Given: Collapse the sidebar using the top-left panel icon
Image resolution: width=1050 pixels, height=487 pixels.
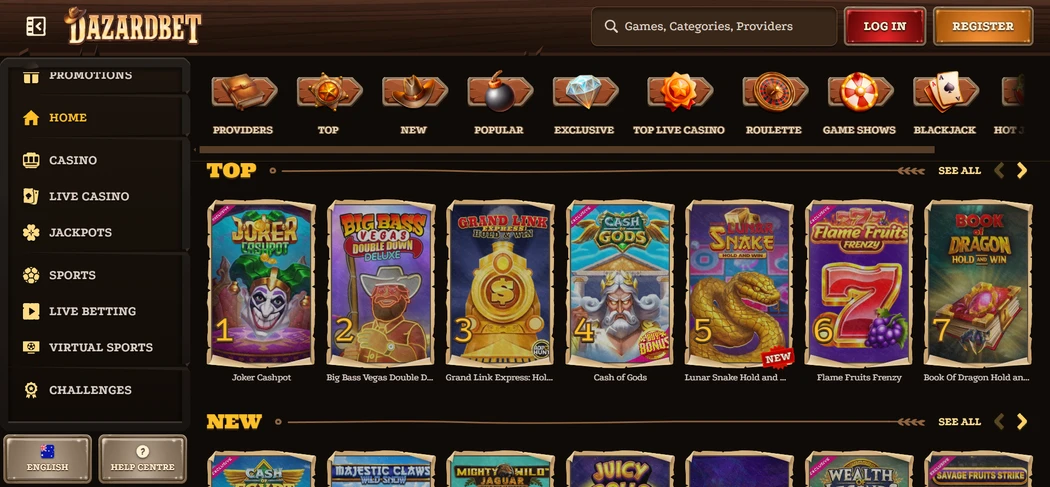Looking at the screenshot, I should coord(35,26).
